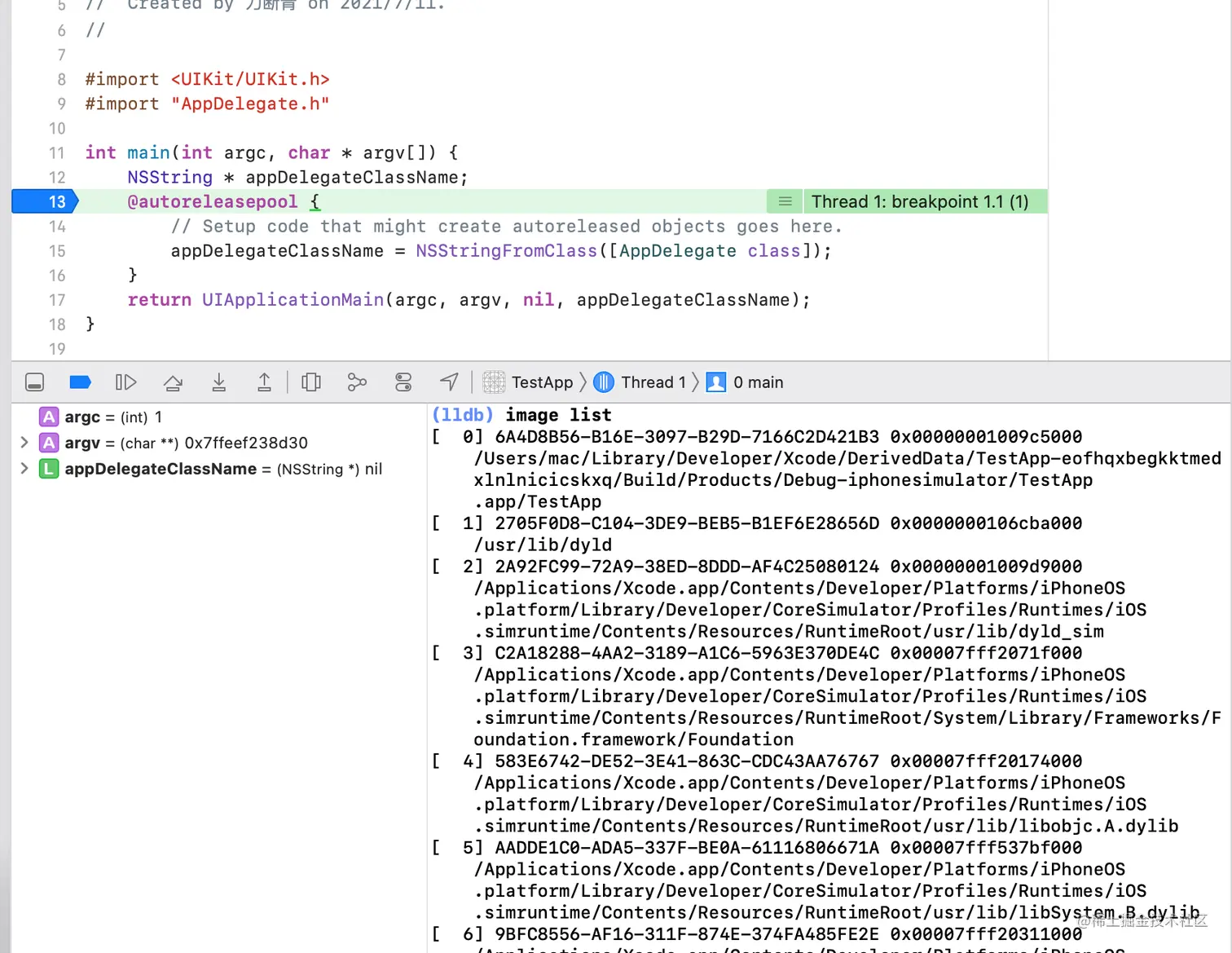This screenshot has height=953, width=1232.
Task: Click the main function name on line 11
Action: (x=148, y=153)
